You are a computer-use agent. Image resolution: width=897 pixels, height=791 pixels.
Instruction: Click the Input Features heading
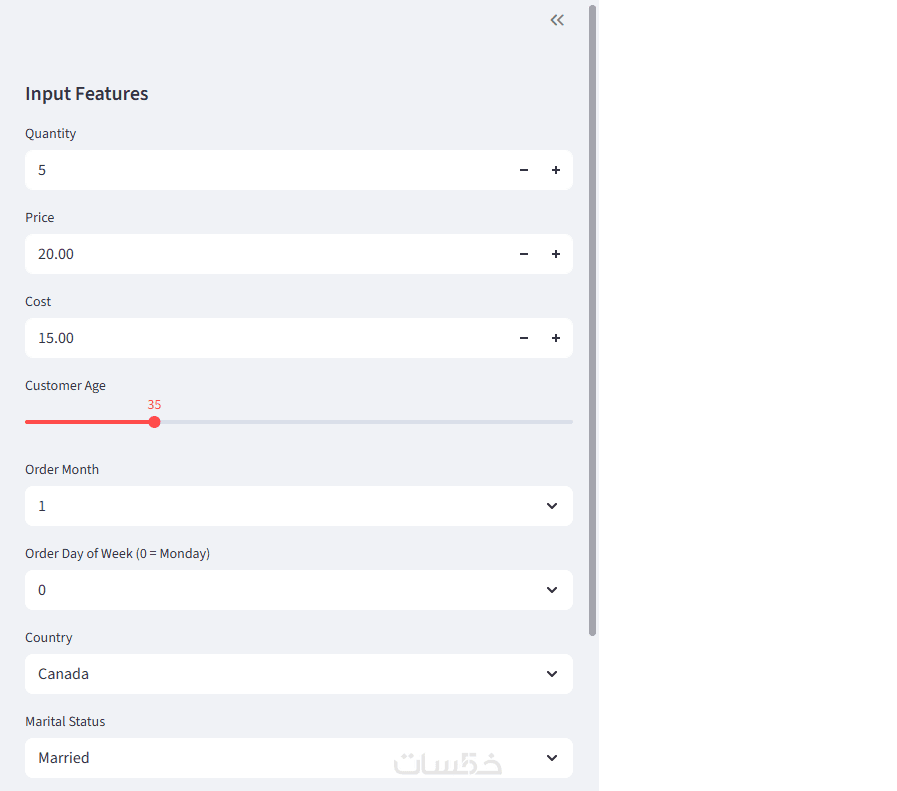tap(87, 94)
